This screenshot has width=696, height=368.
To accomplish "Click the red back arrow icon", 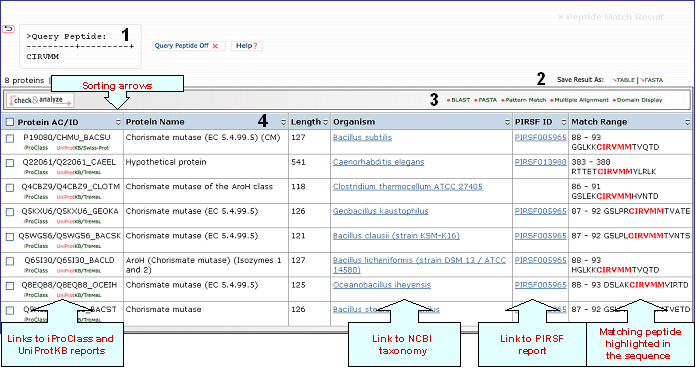I will coord(8,29).
